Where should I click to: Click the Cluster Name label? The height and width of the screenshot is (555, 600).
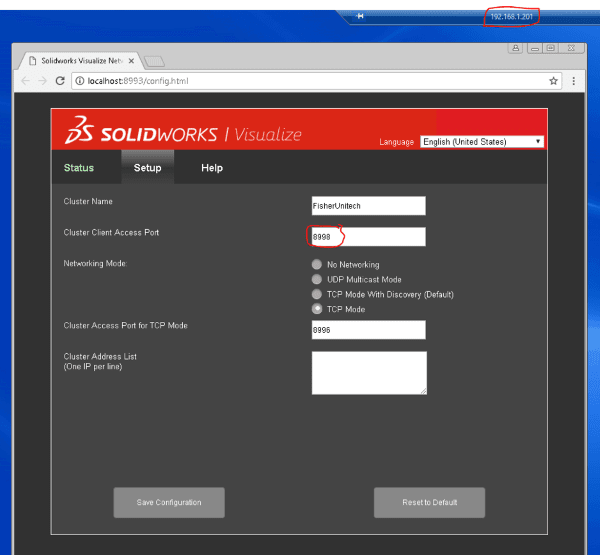[x=88, y=201]
